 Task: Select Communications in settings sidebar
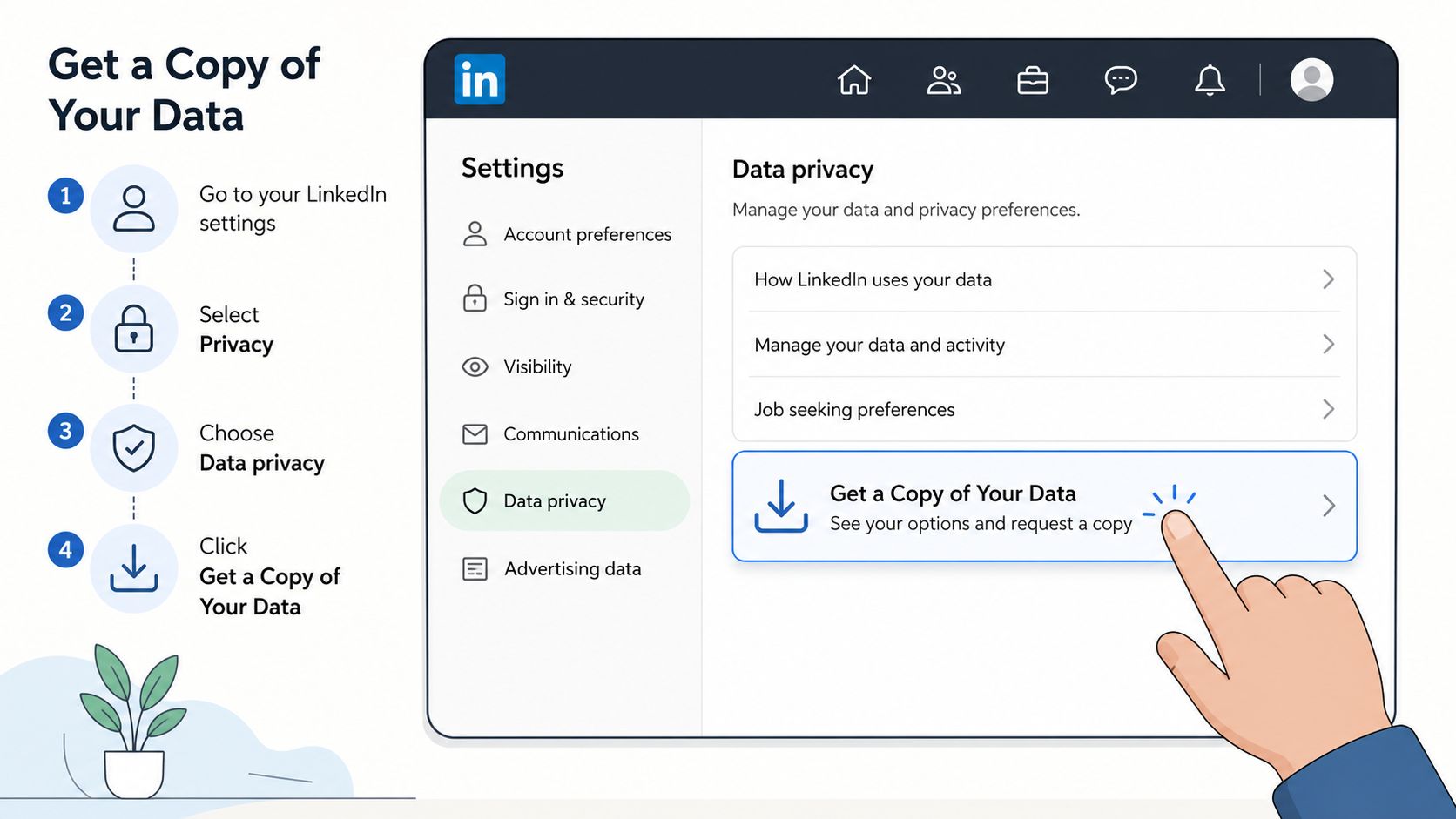coord(550,433)
